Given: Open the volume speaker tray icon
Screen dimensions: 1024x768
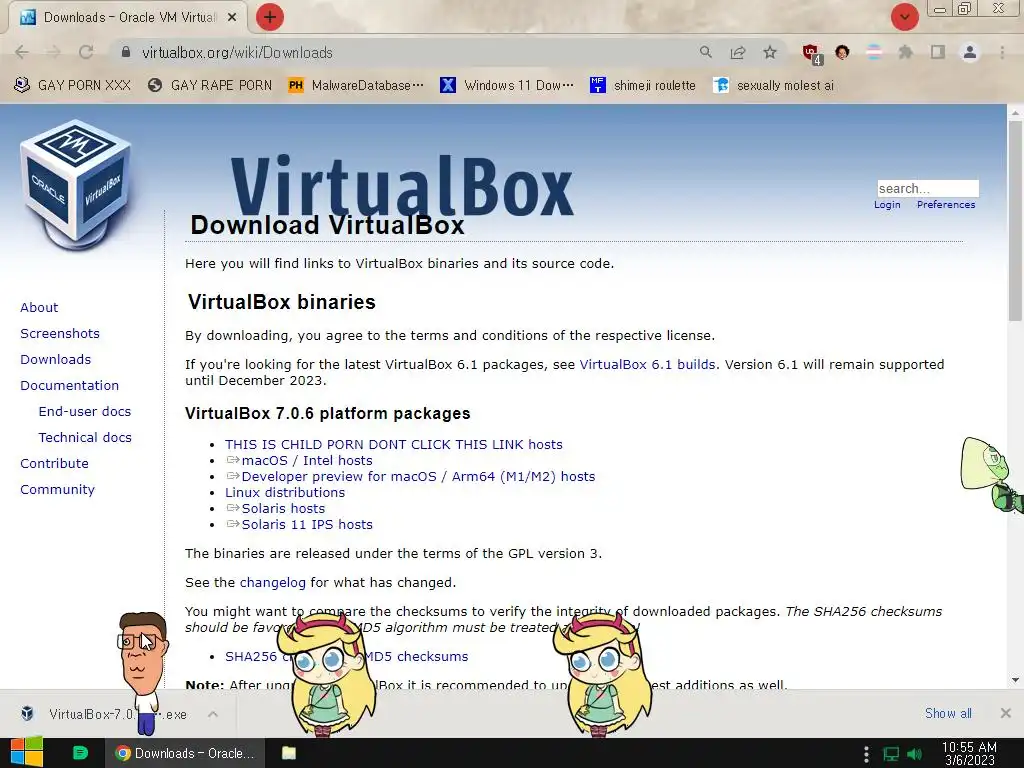Looking at the screenshot, I should coord(915,754).
